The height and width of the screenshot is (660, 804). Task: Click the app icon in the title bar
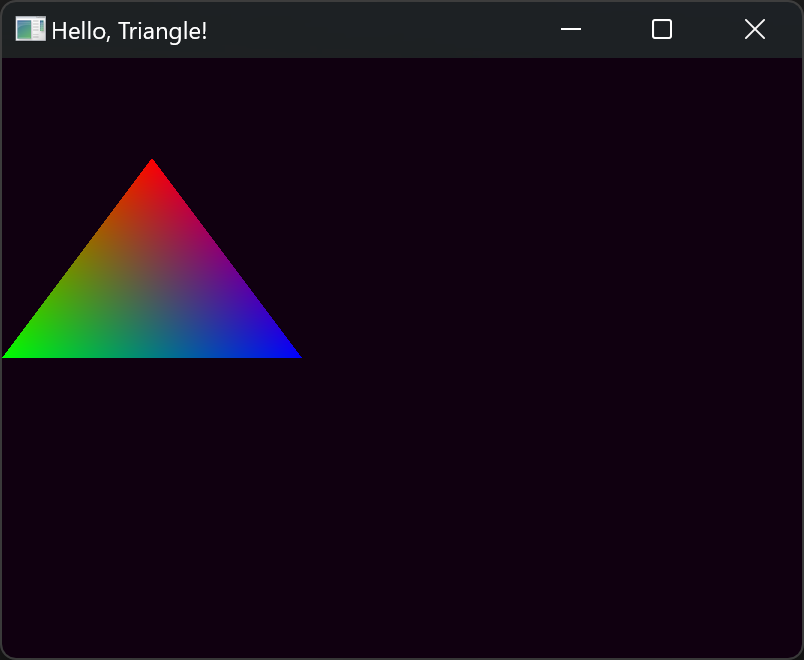[30, 30]
